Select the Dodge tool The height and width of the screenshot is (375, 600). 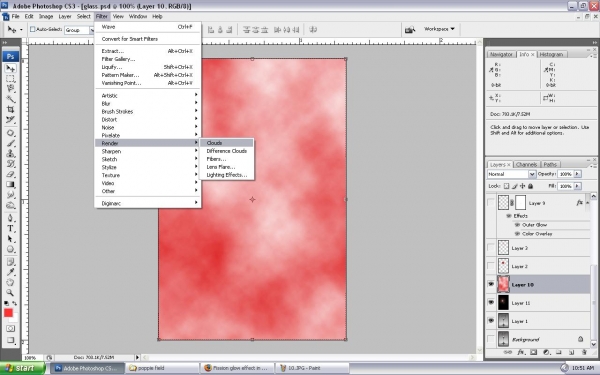pyautogui.click(x=10, y=205)
